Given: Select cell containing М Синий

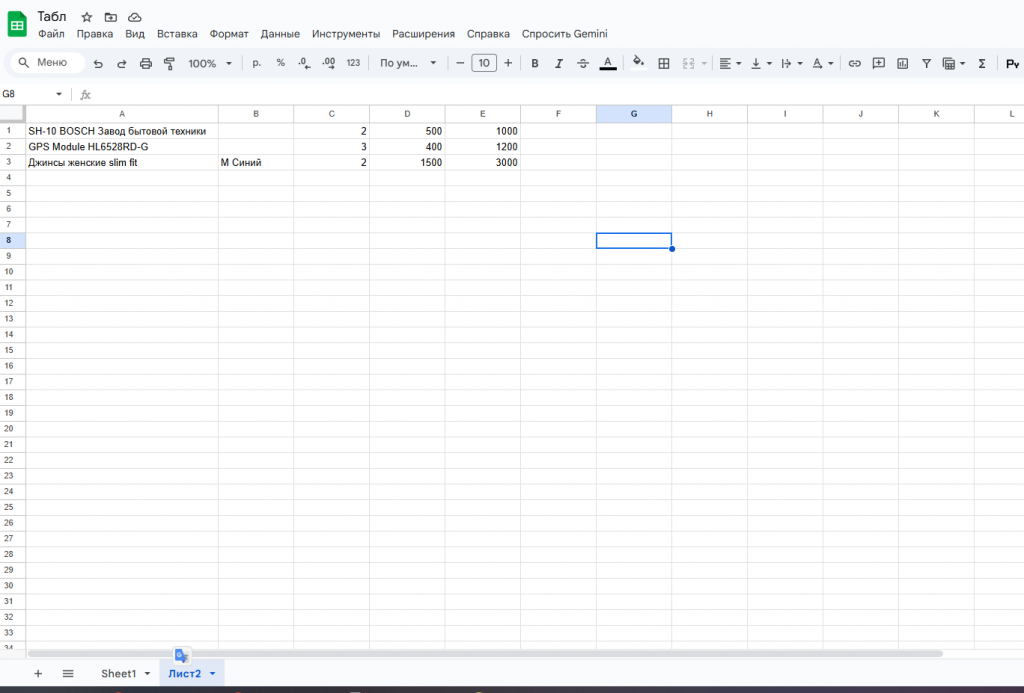Looking at the screenshot, I should pyautogui.click(x=256, y=163).
